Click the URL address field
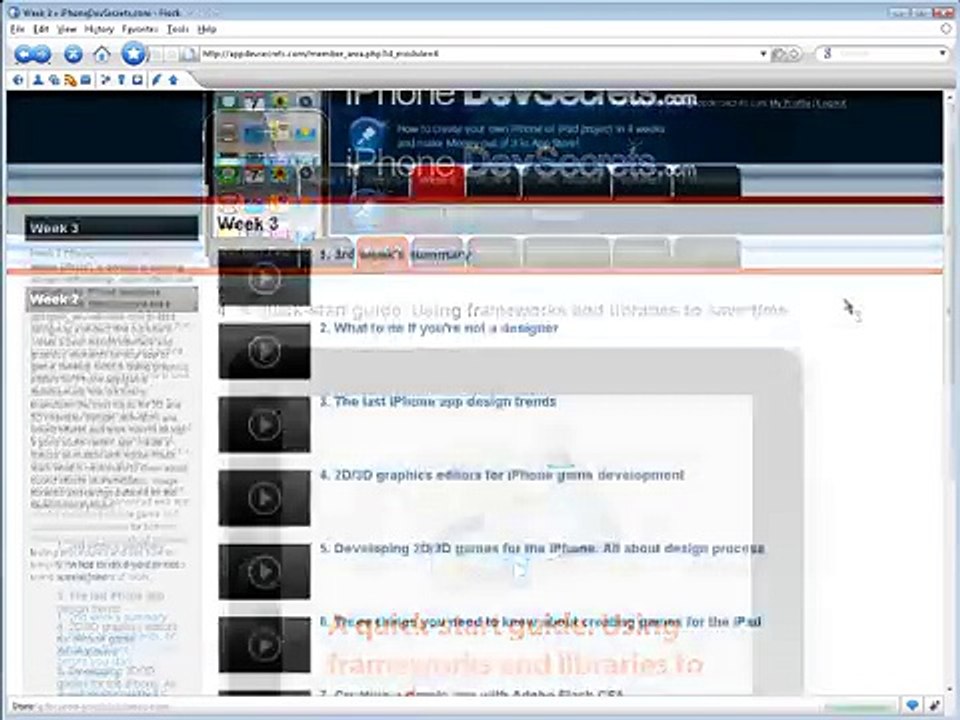The height and width of the screenshot is (720, 960). 478,54
